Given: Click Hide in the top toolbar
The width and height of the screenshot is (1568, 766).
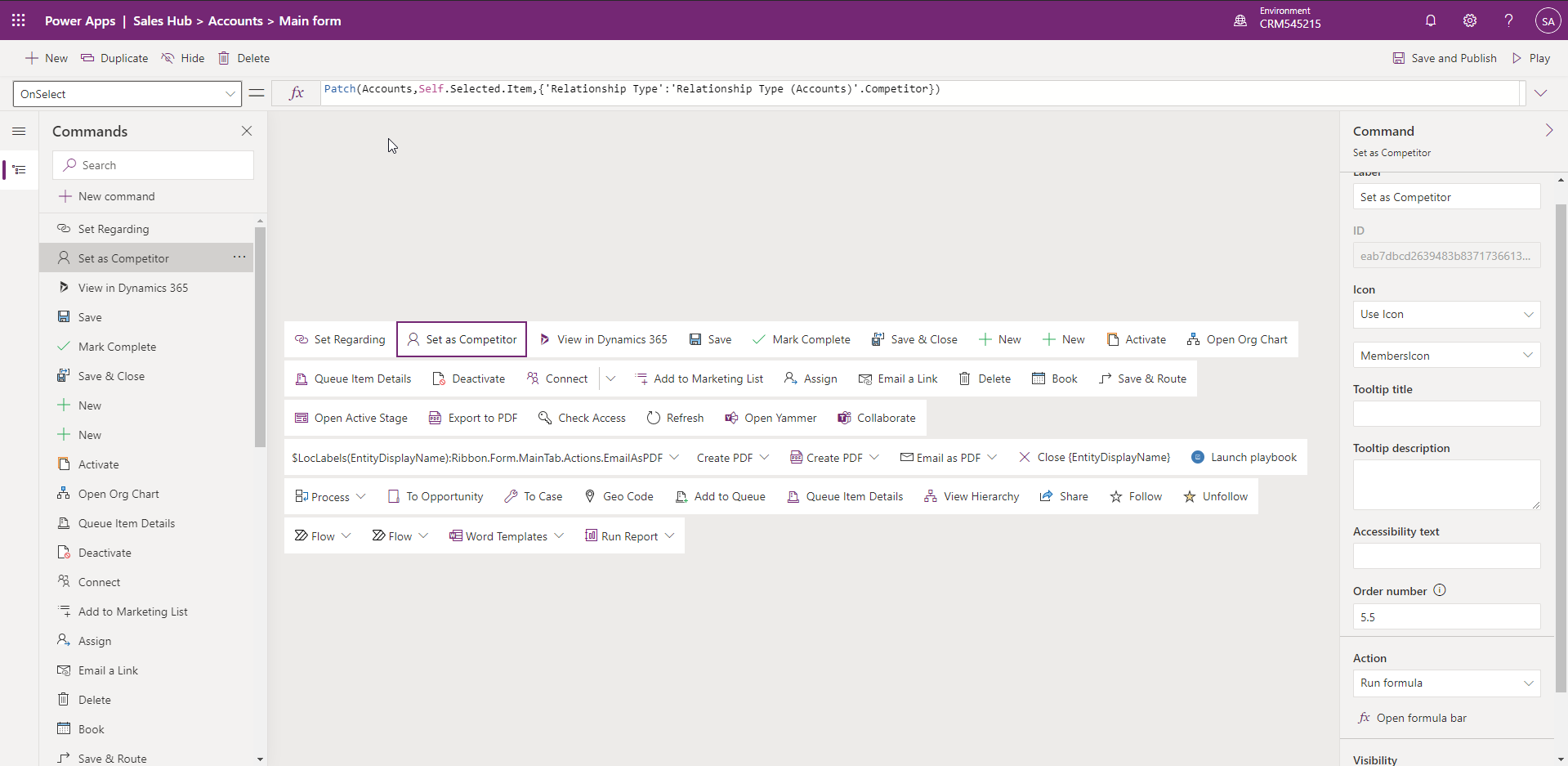Looking at the screenshot, I should click(183, 58).
